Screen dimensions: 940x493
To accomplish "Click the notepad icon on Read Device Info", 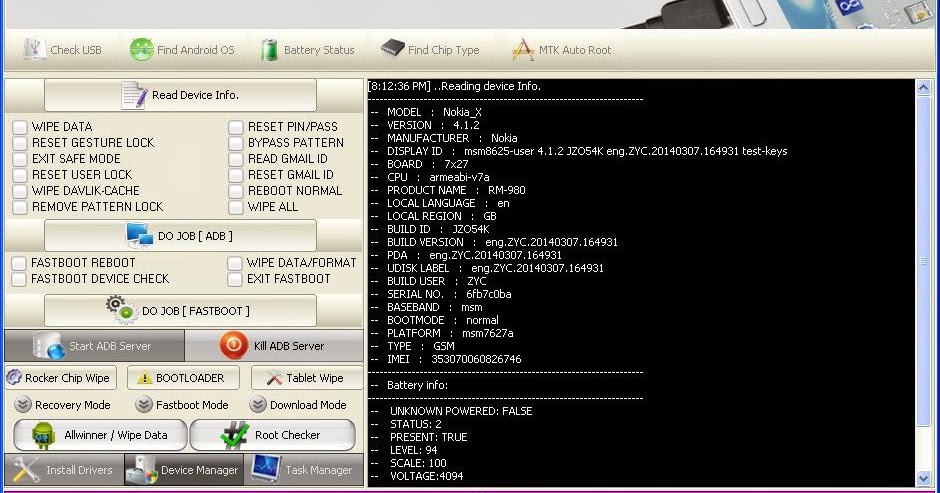I will click(x=134, y=95).
